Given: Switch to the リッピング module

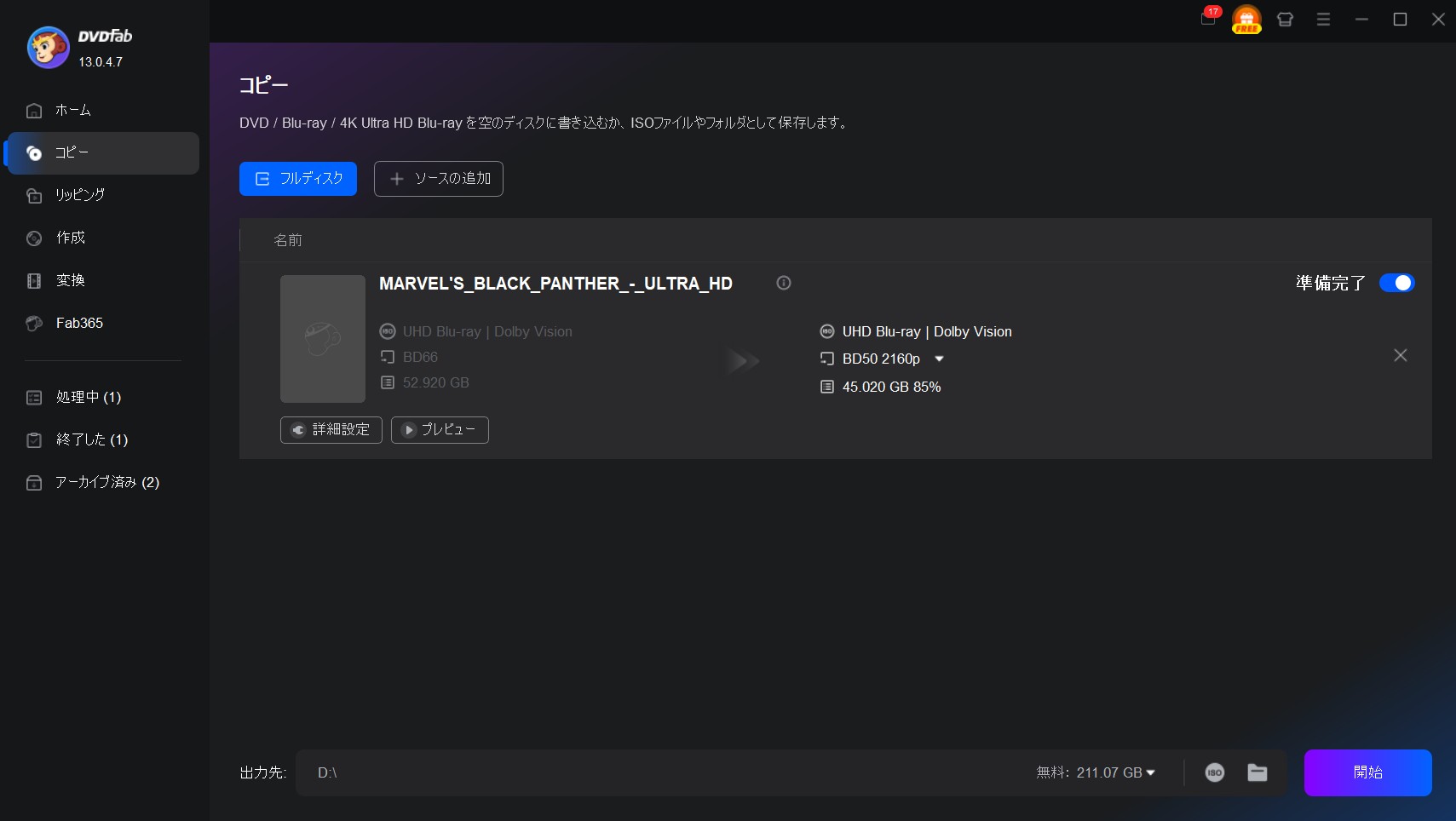Looking at the screenshot, I should [x=103, y=196].
